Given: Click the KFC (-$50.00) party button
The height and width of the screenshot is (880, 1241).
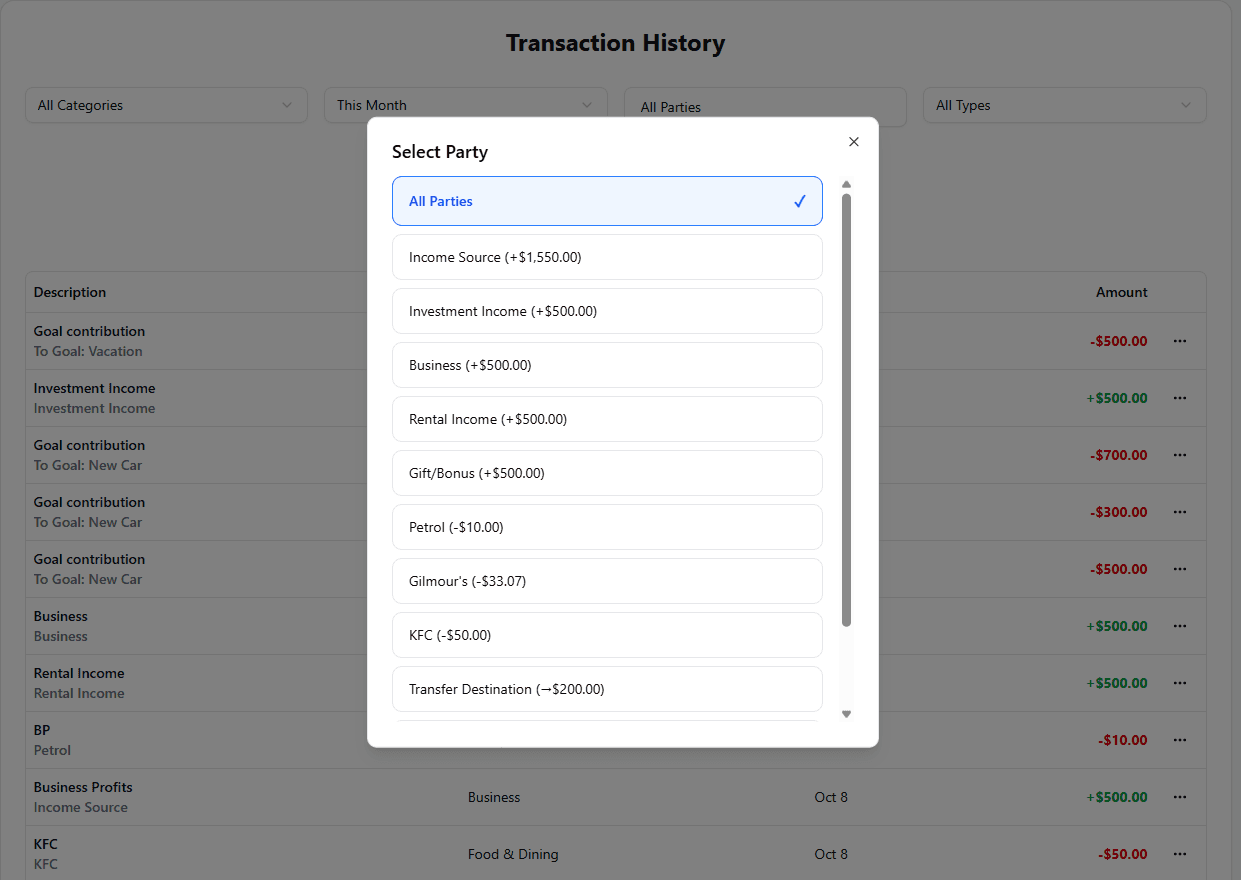Looking at the screenshot, I should pyautogui.click(x=607, y=635).
